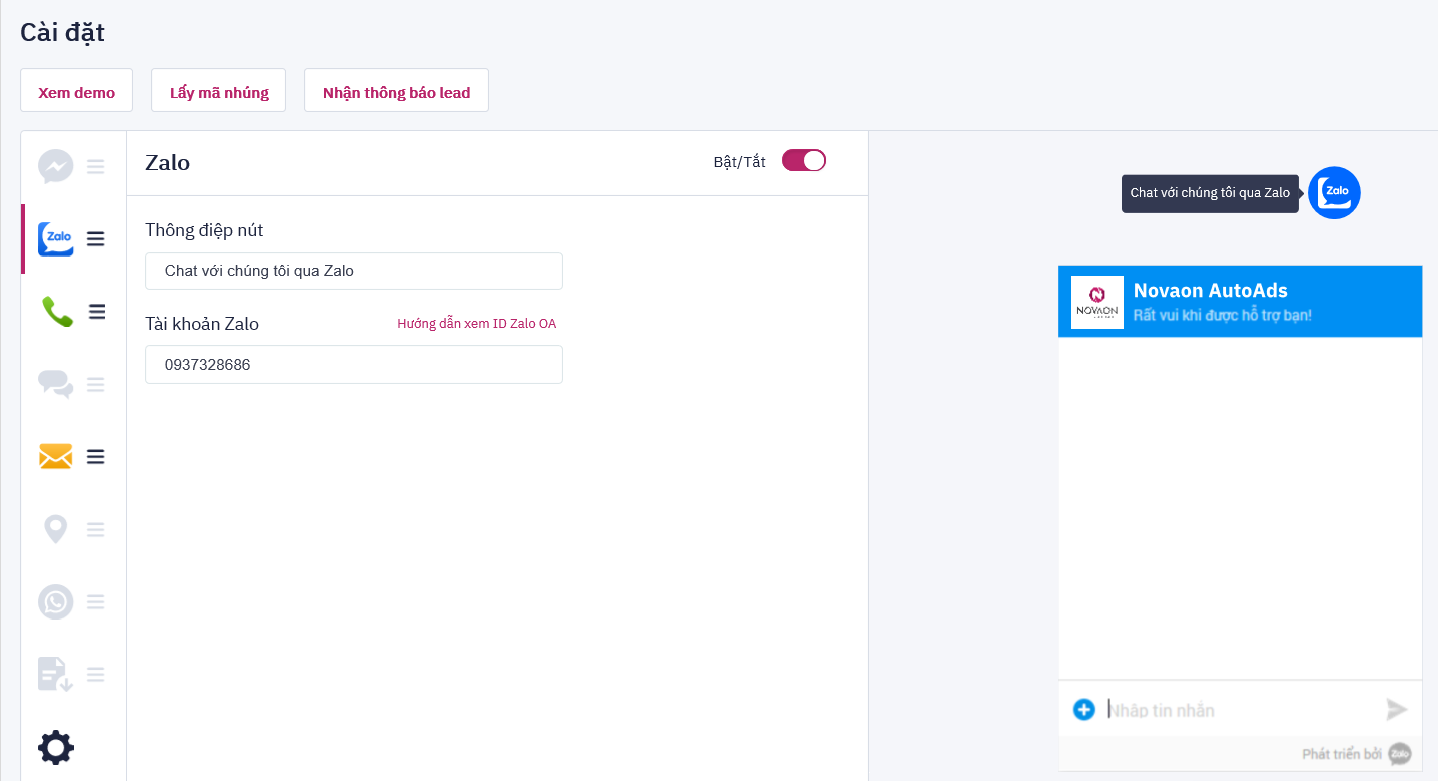Select the Messenger channel icon in sidebar

click(x=56, y=167)
